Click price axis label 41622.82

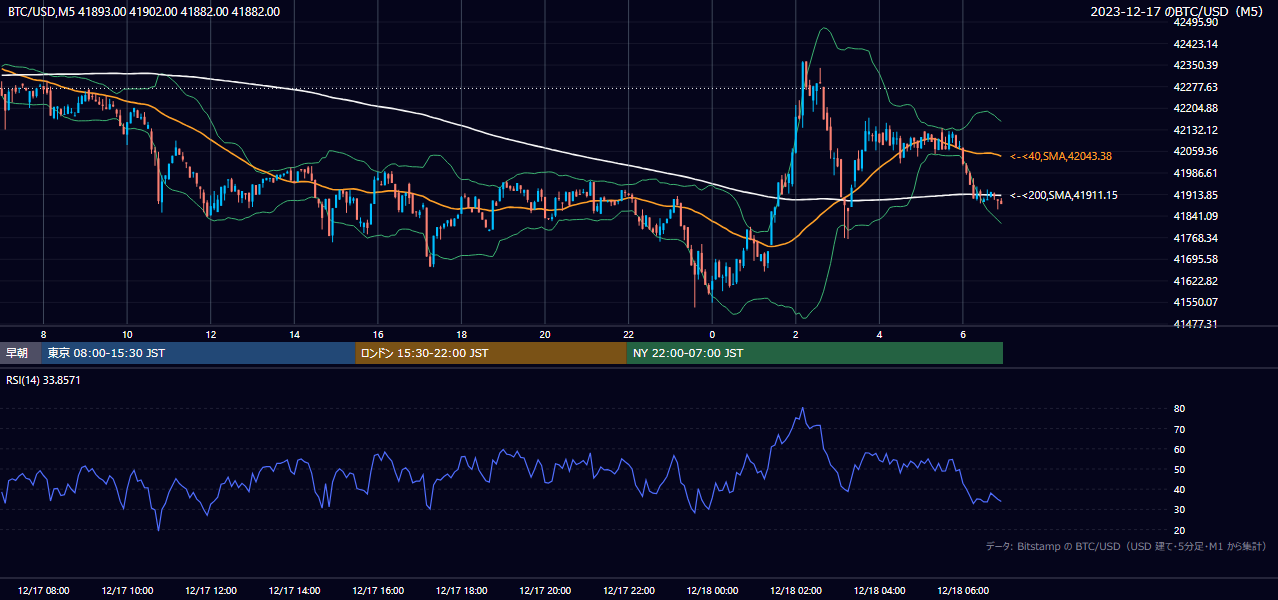point(1195,281)
